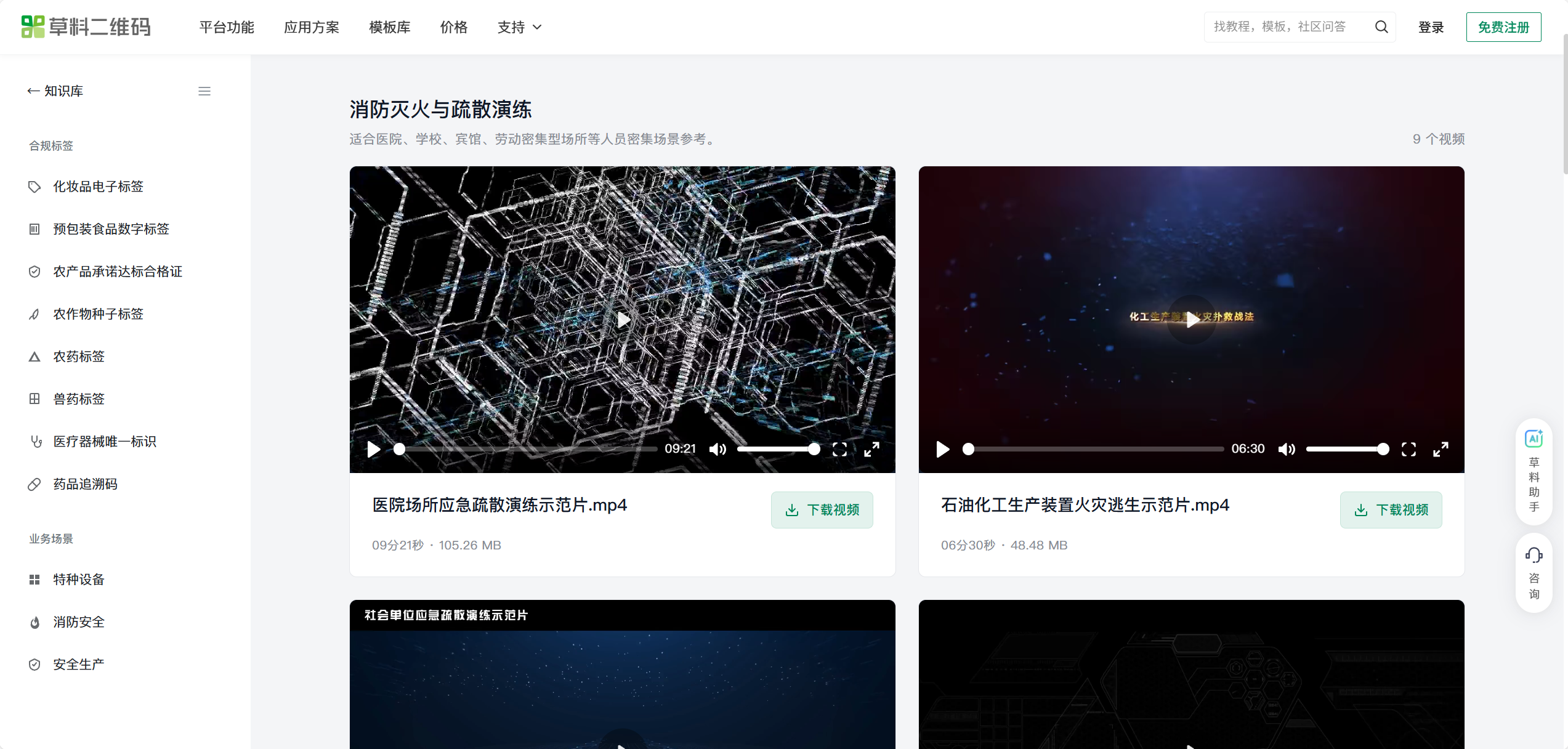The width and height of the screenshot is (1568, 749).
Task: Click the tag icon beside 化妆品电子标签
Action: point(34,187)
